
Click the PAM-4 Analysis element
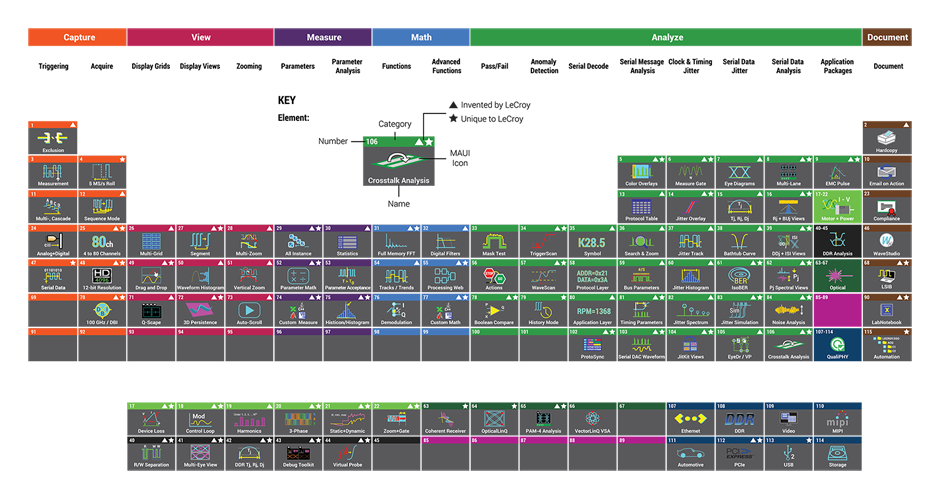[x=543, y=419]
